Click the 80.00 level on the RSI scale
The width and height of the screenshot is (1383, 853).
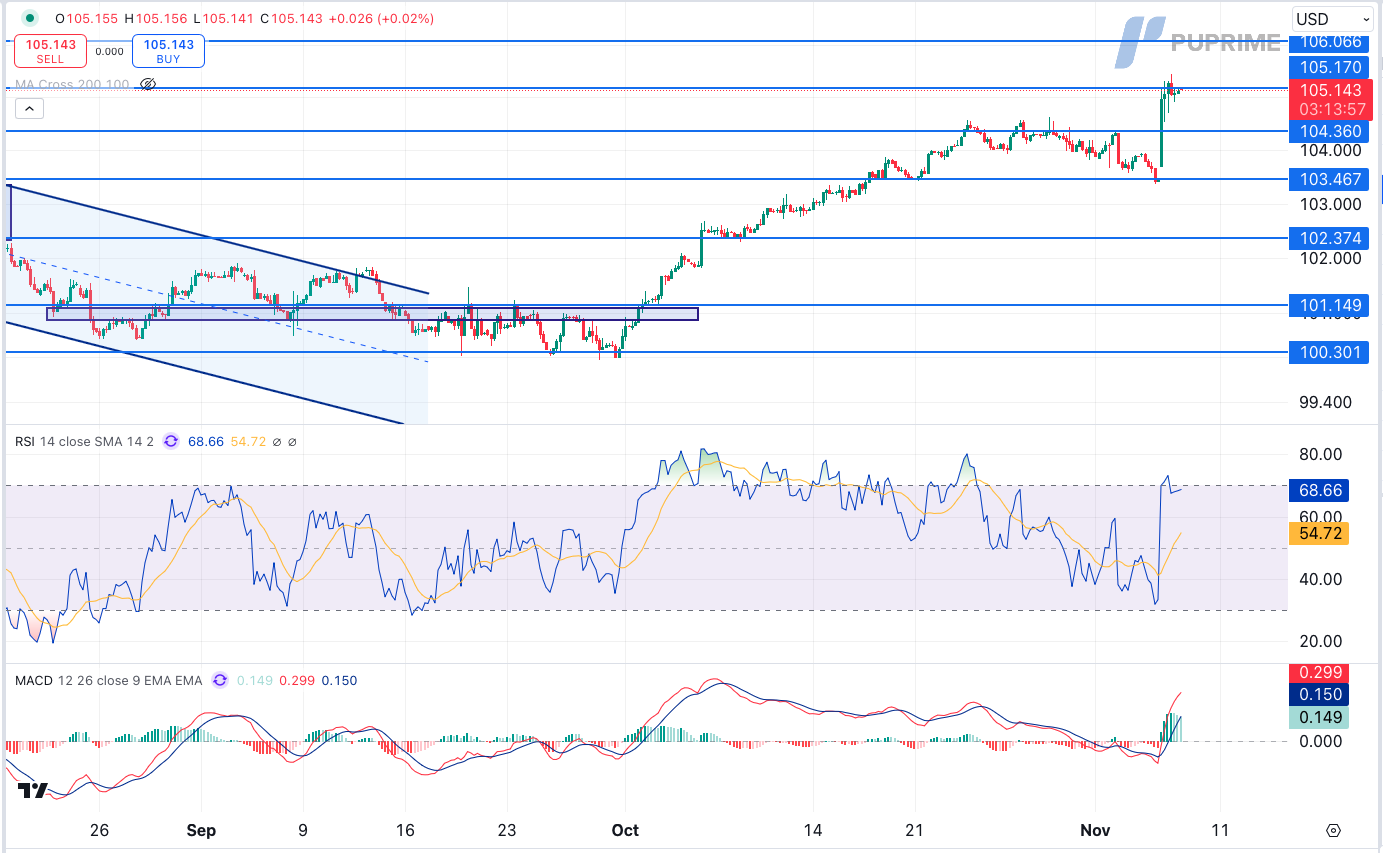pos(1321,454)
